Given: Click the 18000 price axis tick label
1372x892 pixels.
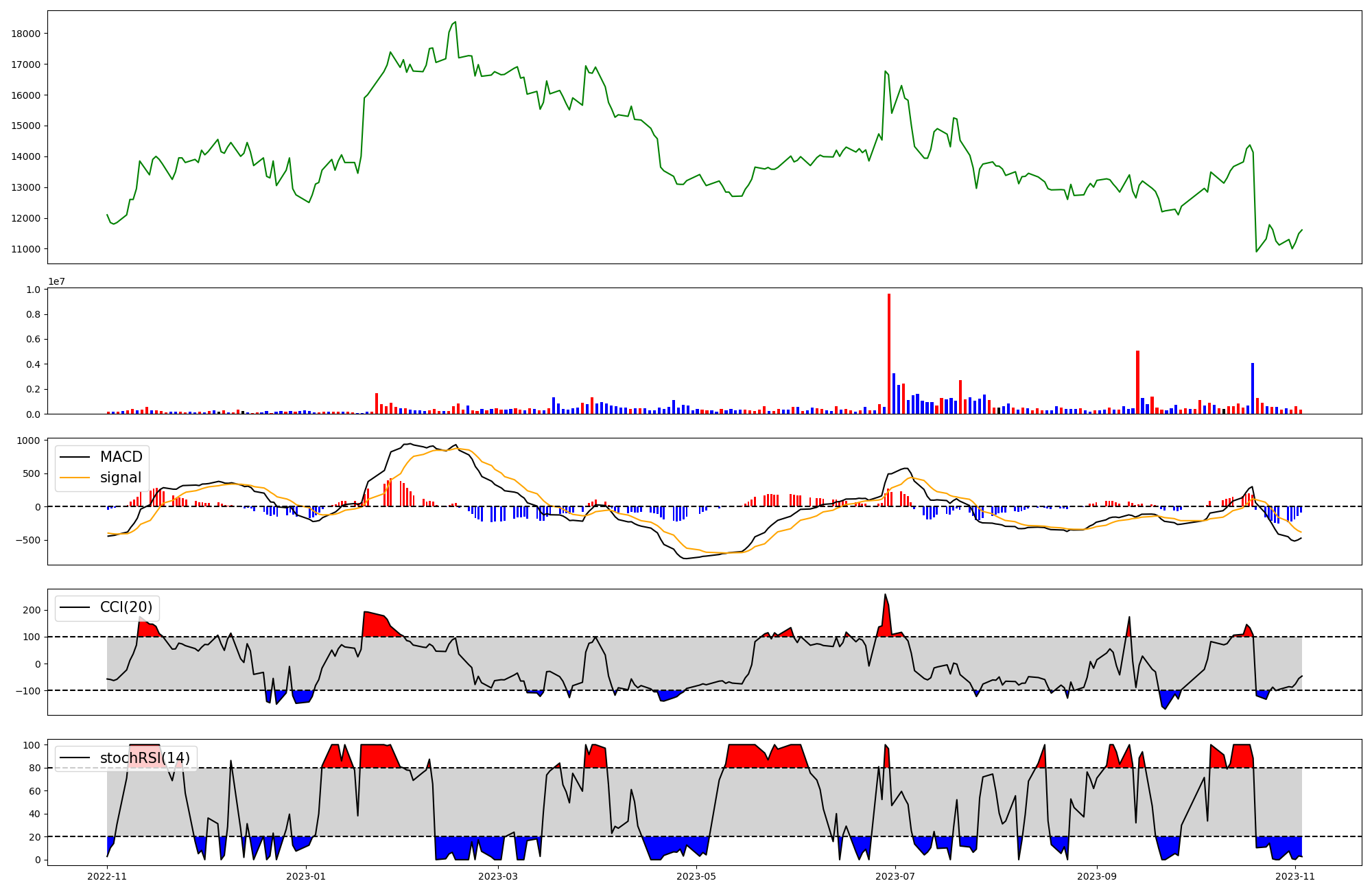Looking at the screenshot, I should [x=26, y=34].
